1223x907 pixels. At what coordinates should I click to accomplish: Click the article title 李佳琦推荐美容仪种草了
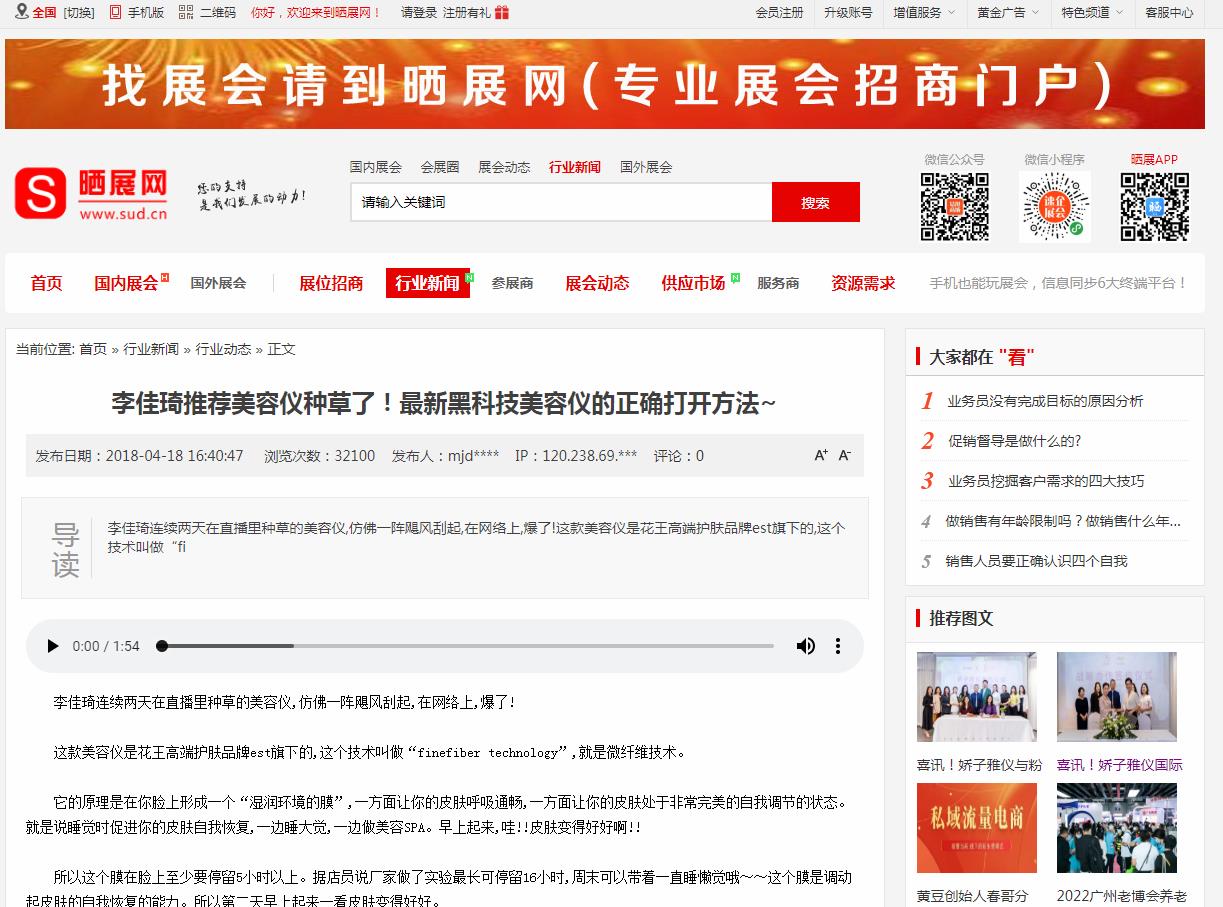[x=444, y=403]
